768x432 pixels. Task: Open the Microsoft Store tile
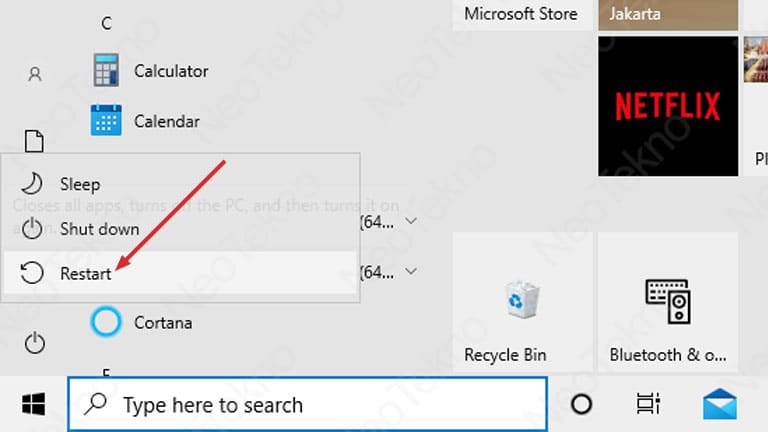[x=522, y=15]
